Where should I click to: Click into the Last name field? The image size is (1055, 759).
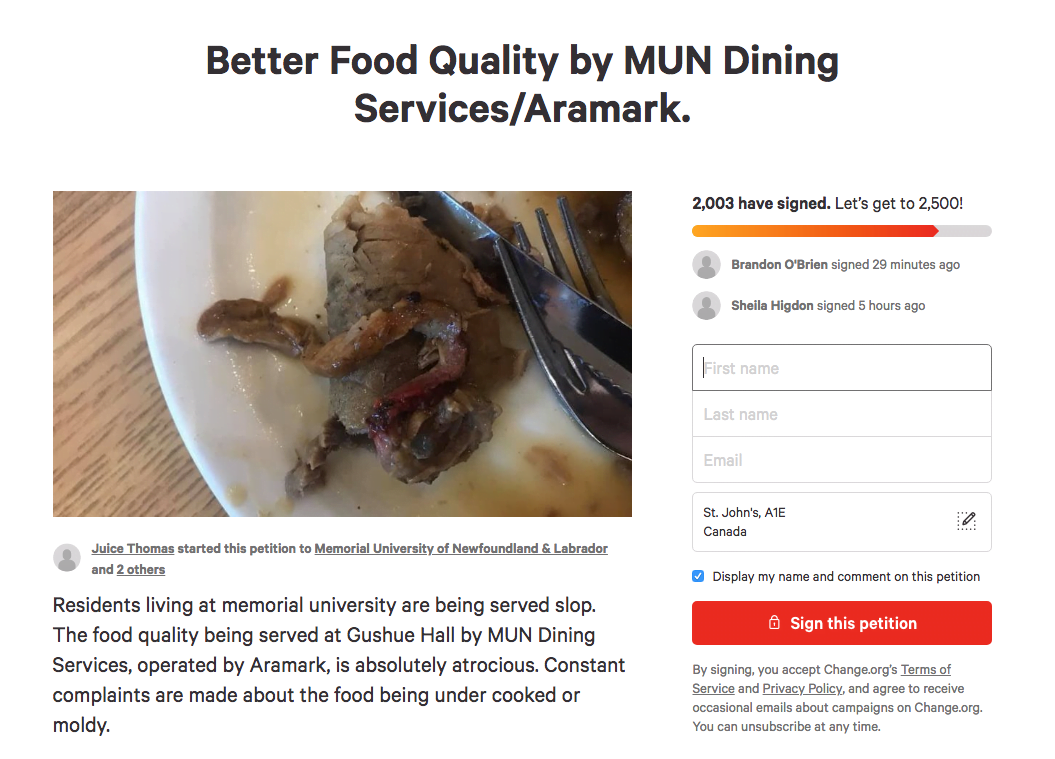[841, 414]
